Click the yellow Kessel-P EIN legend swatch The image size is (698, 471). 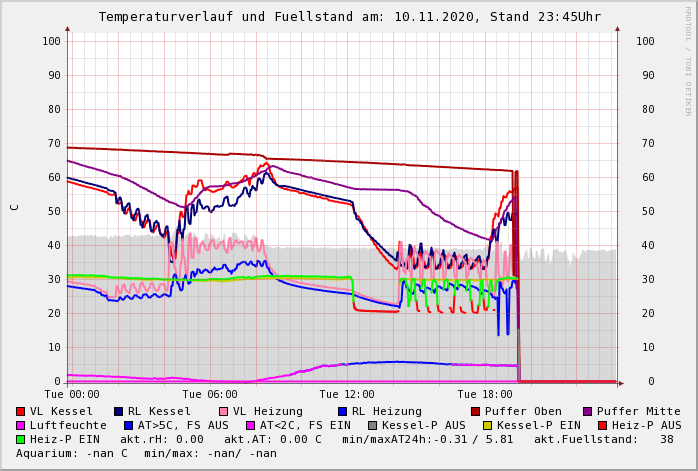coord(489,425)
